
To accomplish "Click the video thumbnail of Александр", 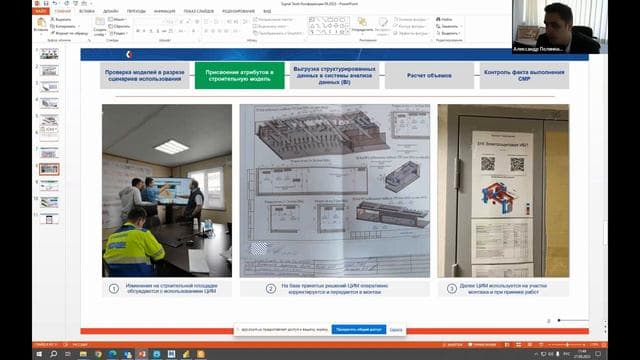I will click(x=560, y=27).
